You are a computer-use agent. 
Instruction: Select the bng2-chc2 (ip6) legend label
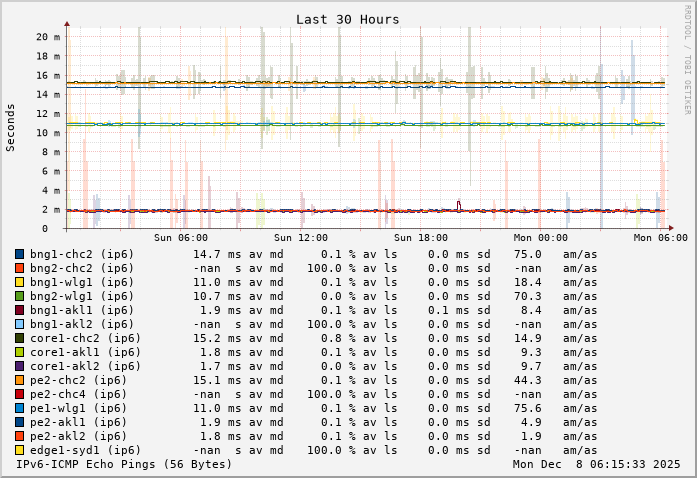tap(82, 268)
